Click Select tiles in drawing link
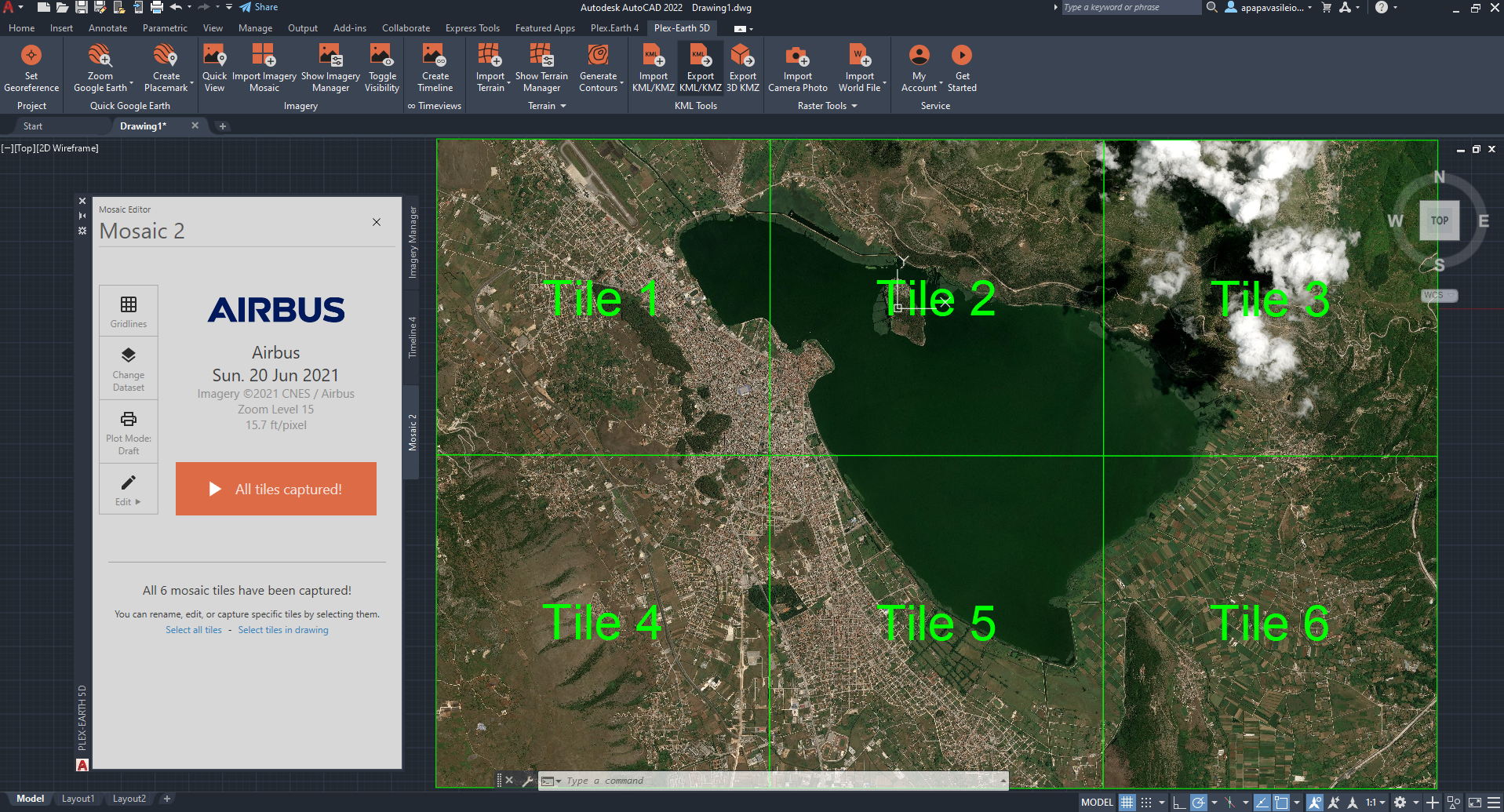Viewport: 1504px width, 812px height. 283,630
